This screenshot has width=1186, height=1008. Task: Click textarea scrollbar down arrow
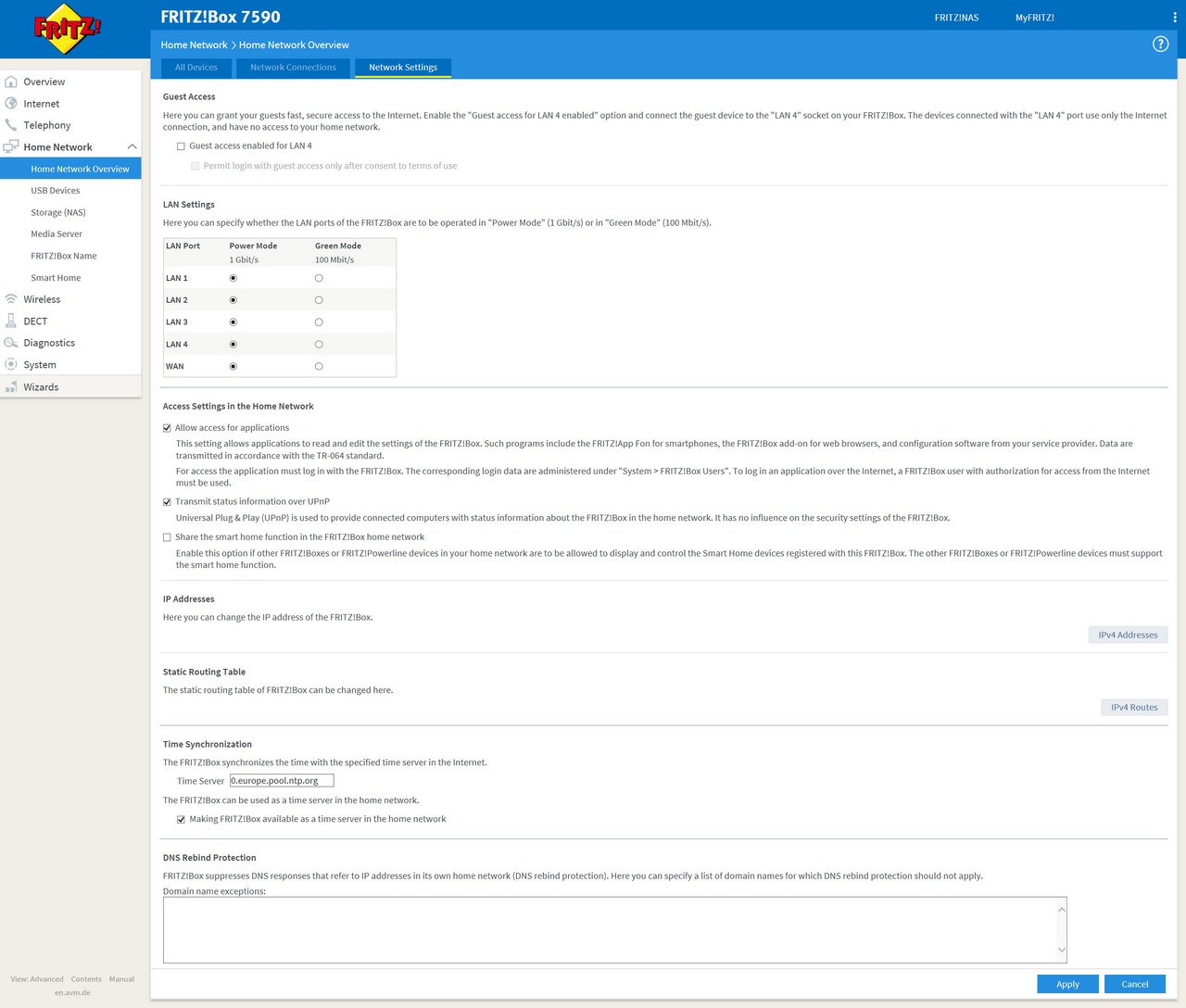[x=1062, y=950]
